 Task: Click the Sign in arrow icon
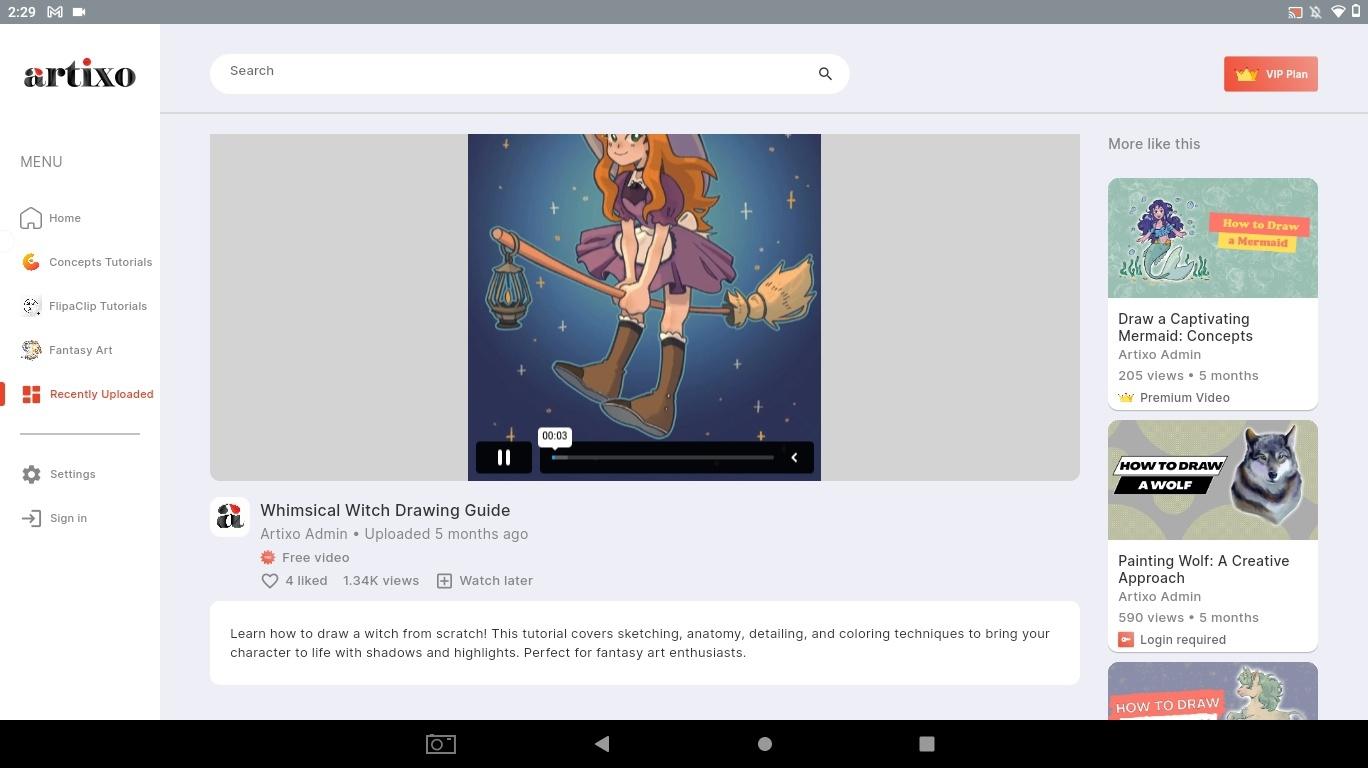coord(32,518)
